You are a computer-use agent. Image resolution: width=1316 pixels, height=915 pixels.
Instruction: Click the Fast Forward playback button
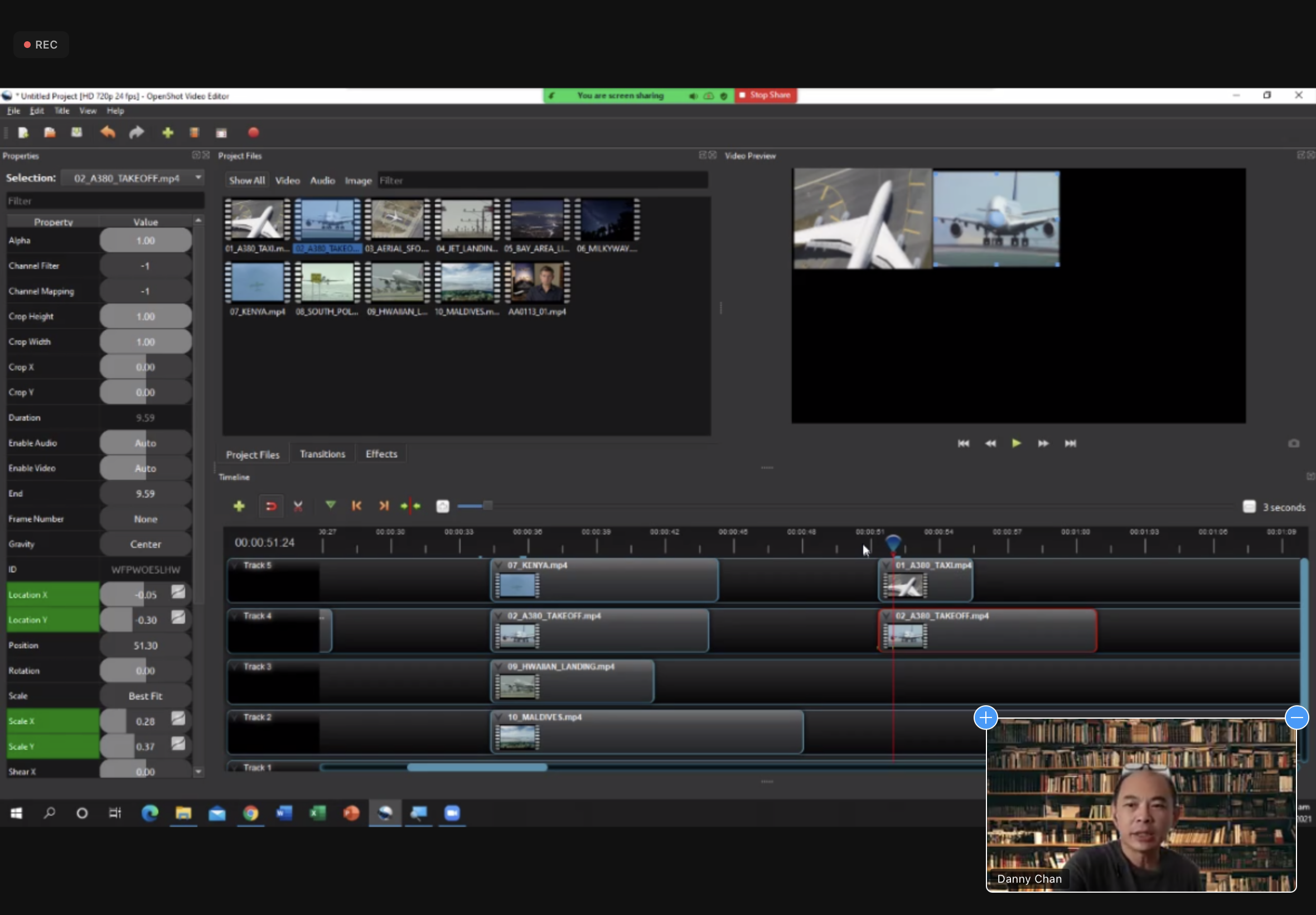coord(1043,444)
